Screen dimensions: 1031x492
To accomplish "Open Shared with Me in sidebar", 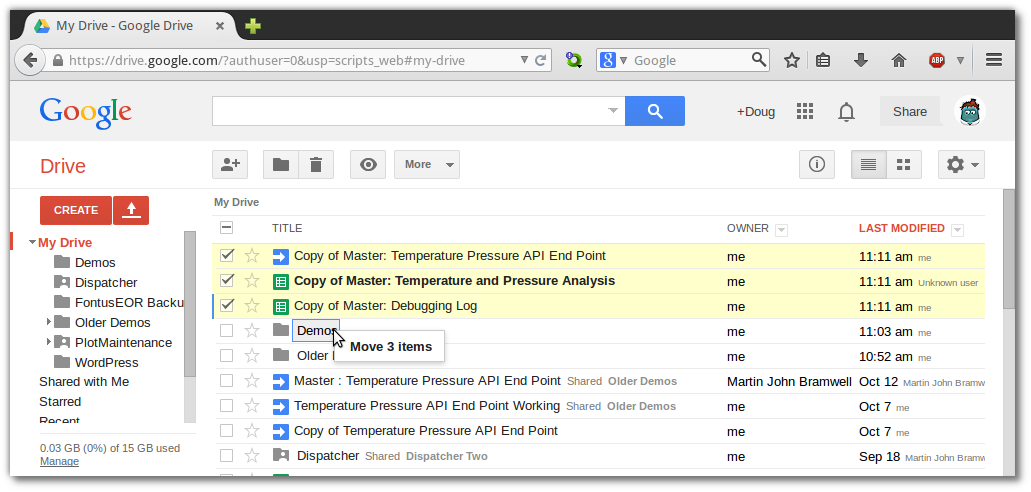I will tap(84, 381).
